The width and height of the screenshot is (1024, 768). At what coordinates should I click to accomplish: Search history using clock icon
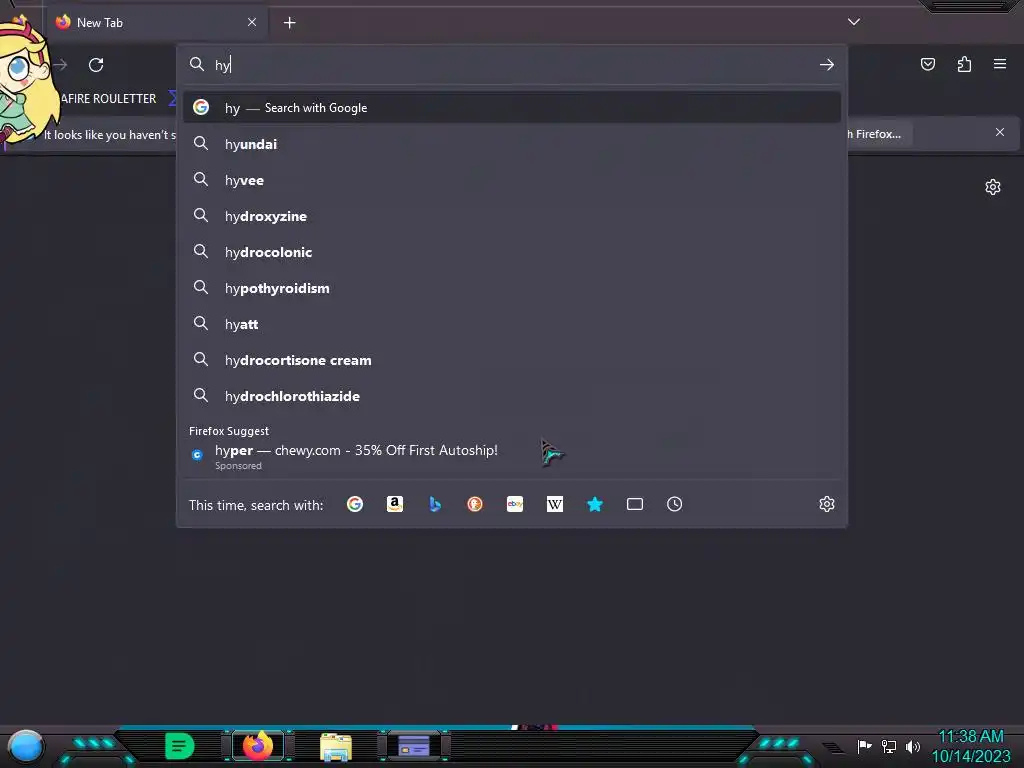coord(675,504)
